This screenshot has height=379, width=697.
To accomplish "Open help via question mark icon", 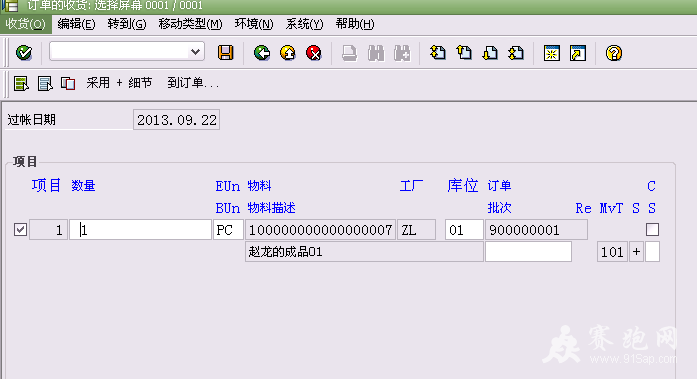I will (613, 53).
